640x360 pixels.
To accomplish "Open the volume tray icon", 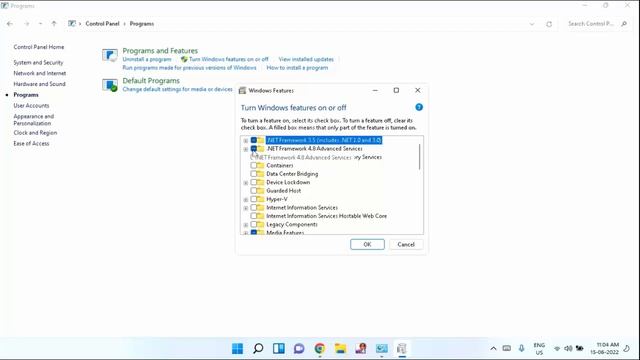I will [568, 349].
